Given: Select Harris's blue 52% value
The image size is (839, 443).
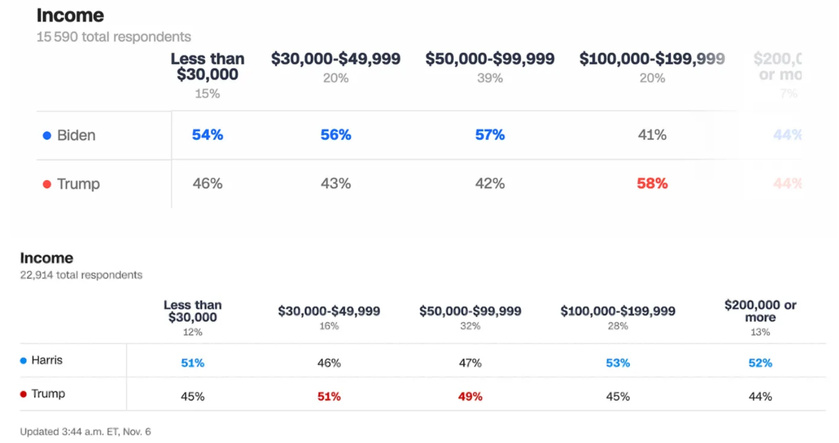Looking at the screenshot, I should (x=760, y=363).
